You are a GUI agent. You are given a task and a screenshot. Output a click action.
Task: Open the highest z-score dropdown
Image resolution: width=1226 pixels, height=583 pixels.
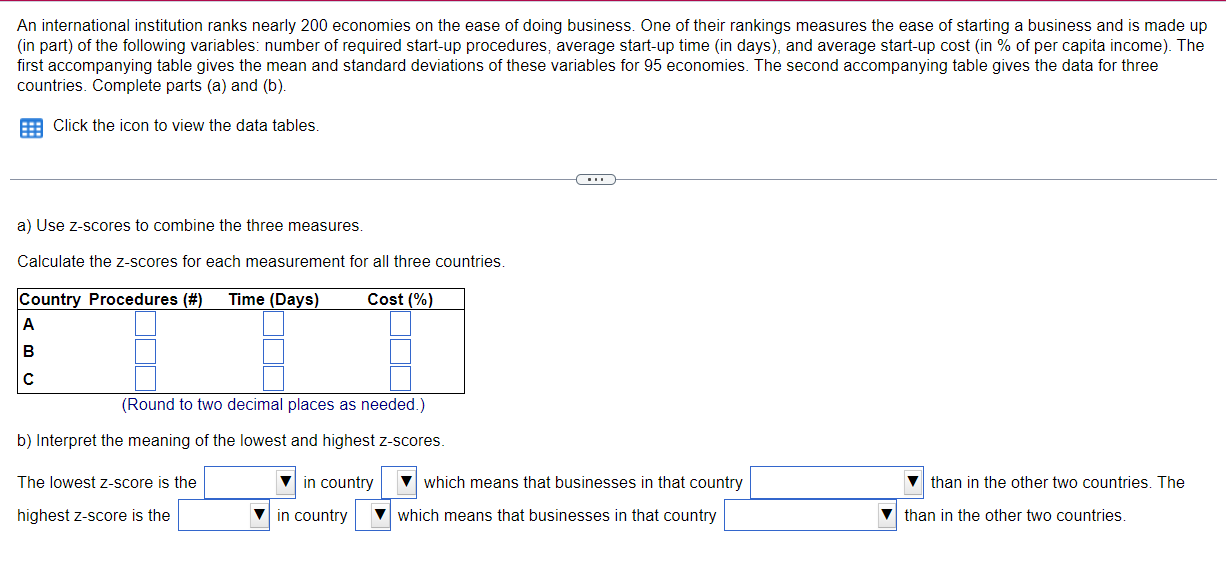click(223, 515)
